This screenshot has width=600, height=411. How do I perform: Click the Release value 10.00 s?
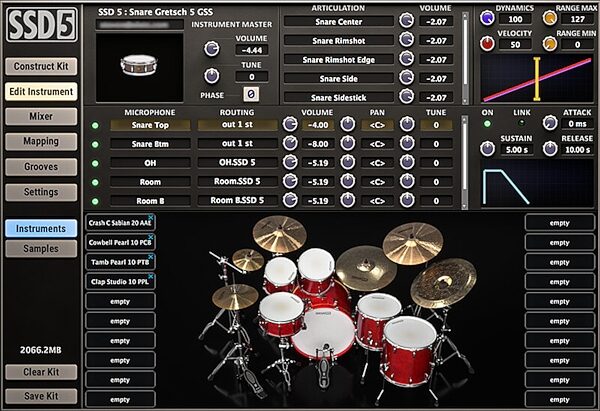click(577, 150)
